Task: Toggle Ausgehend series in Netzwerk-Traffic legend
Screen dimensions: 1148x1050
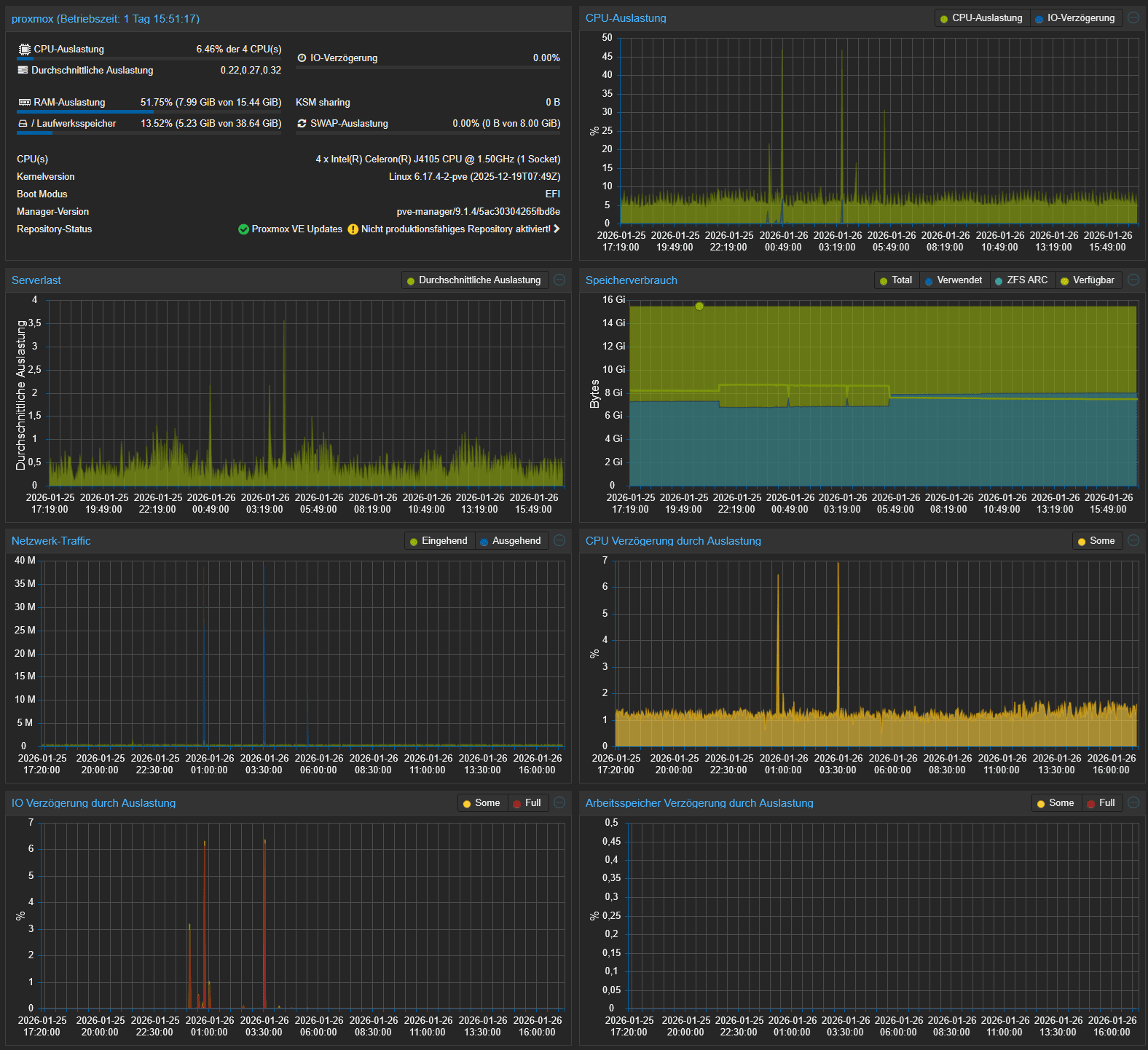Action: point(511,541)
